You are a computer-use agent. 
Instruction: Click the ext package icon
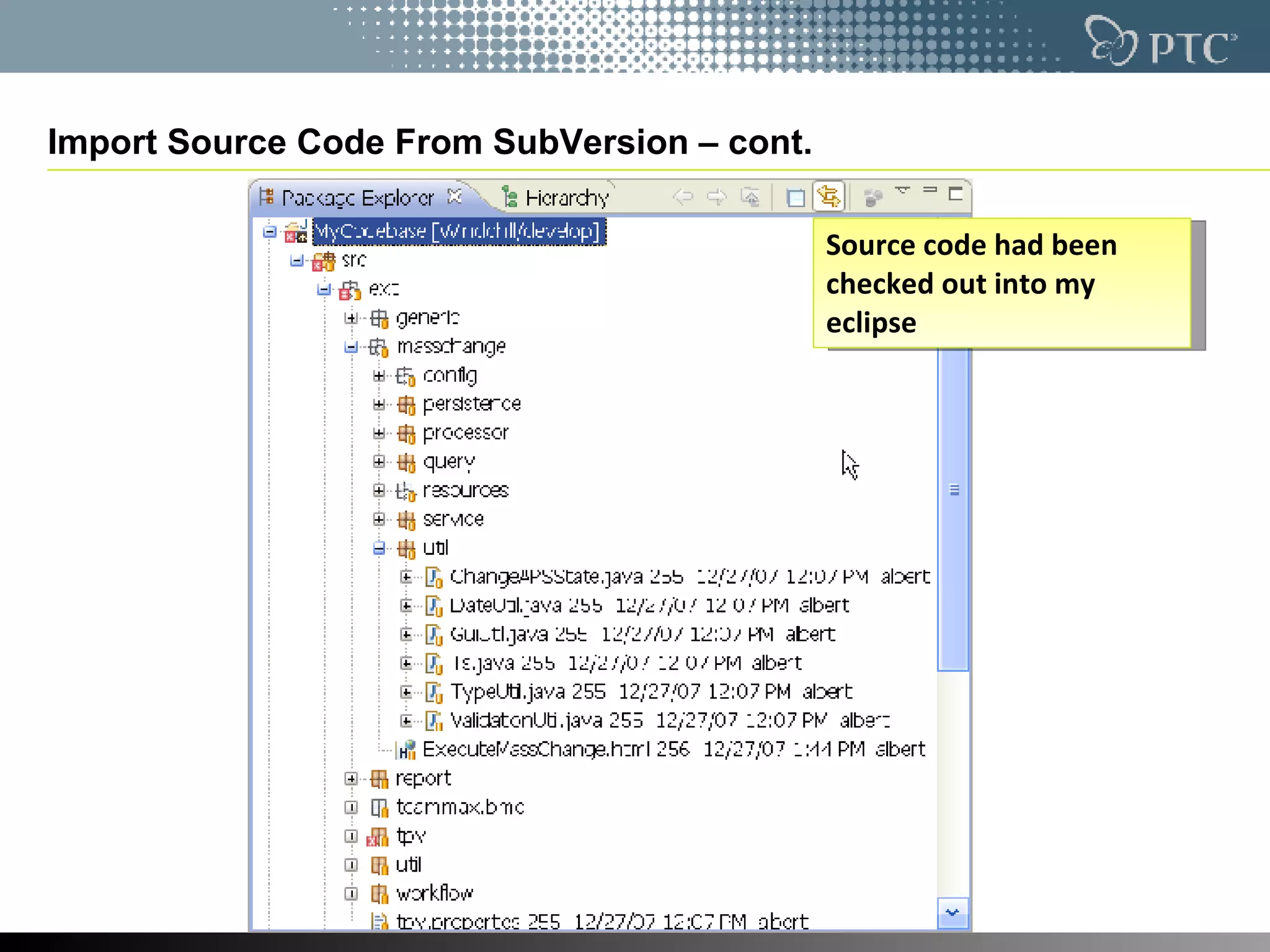[350, 290]
